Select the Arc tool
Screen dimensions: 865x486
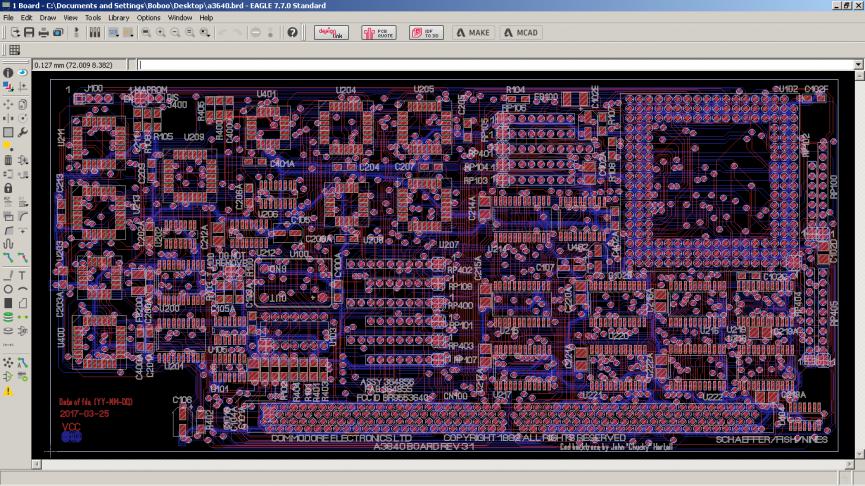pos(22,289)
